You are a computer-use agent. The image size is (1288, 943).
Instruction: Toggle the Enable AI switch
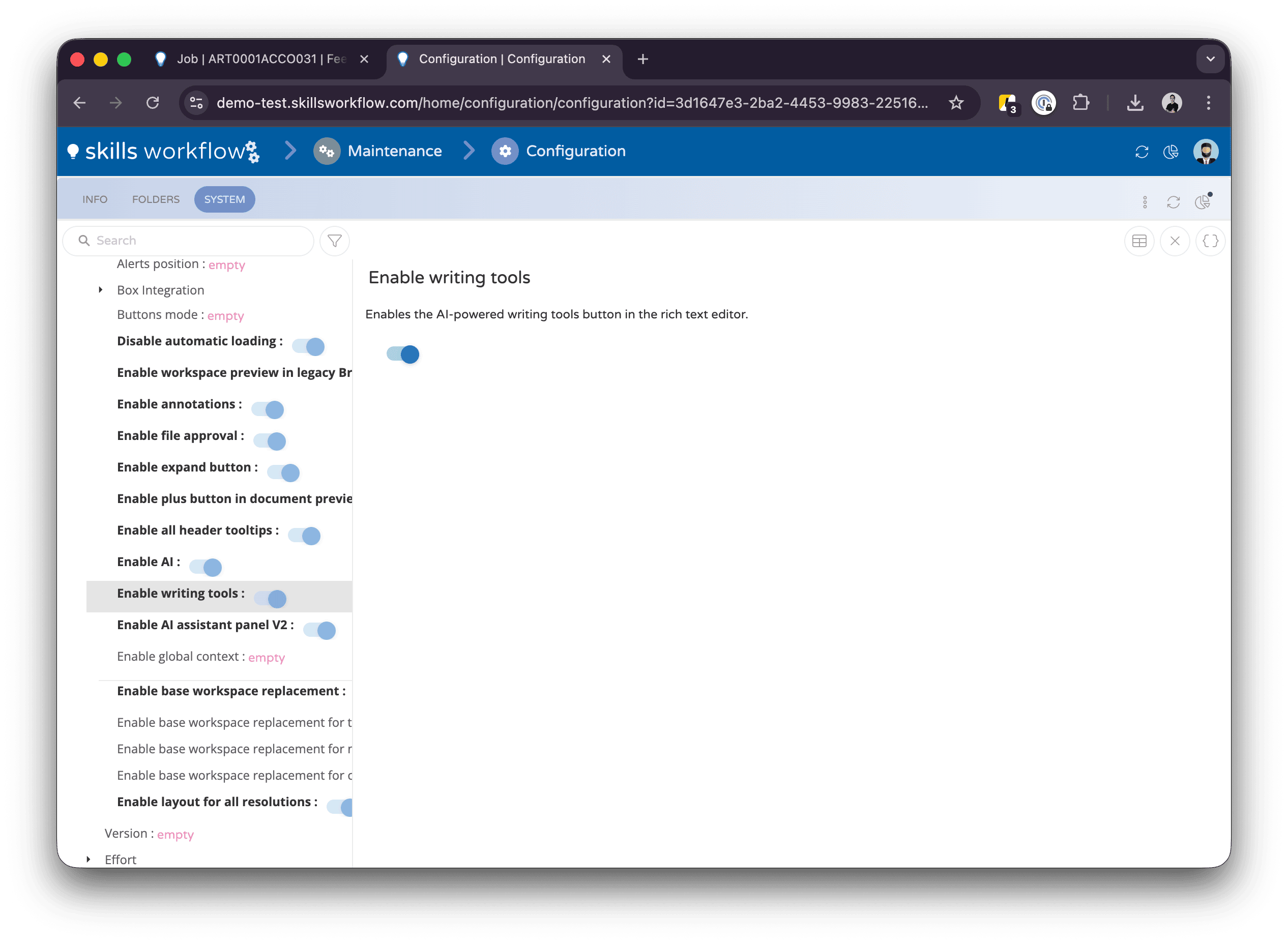pos(206,567)
